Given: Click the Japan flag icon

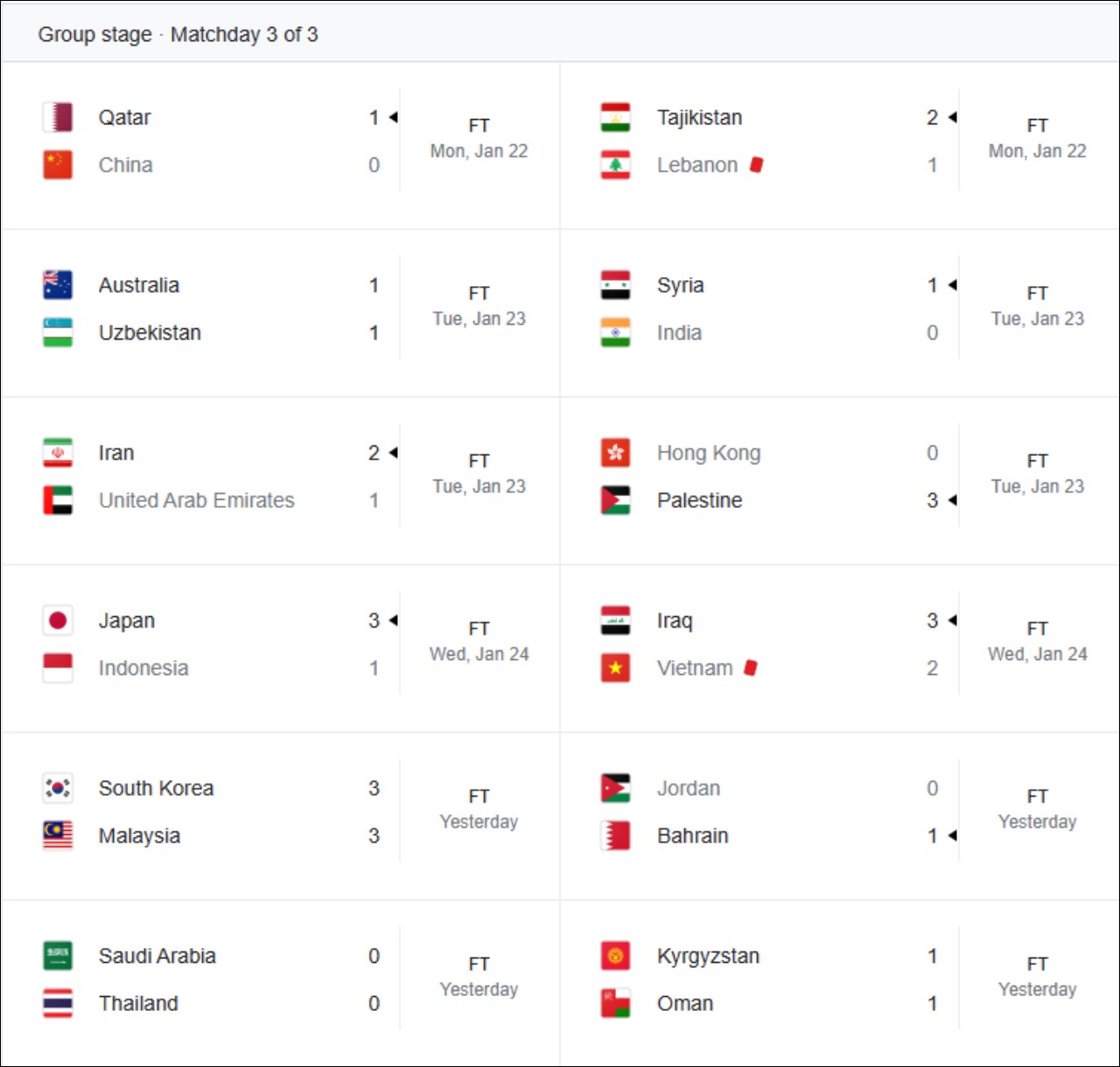Looking at the screenshot, I should (x=58, y=621).
